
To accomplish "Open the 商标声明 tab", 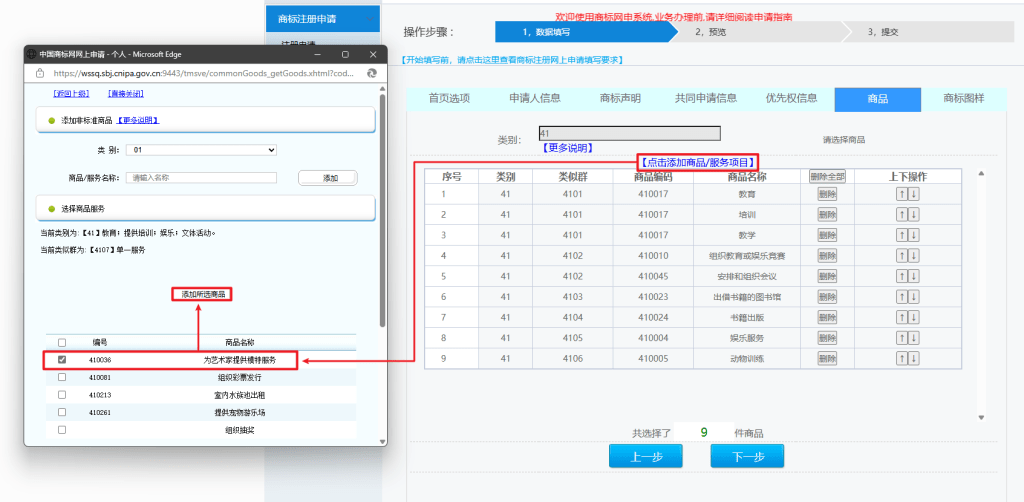I will click(x=620, y=99).
